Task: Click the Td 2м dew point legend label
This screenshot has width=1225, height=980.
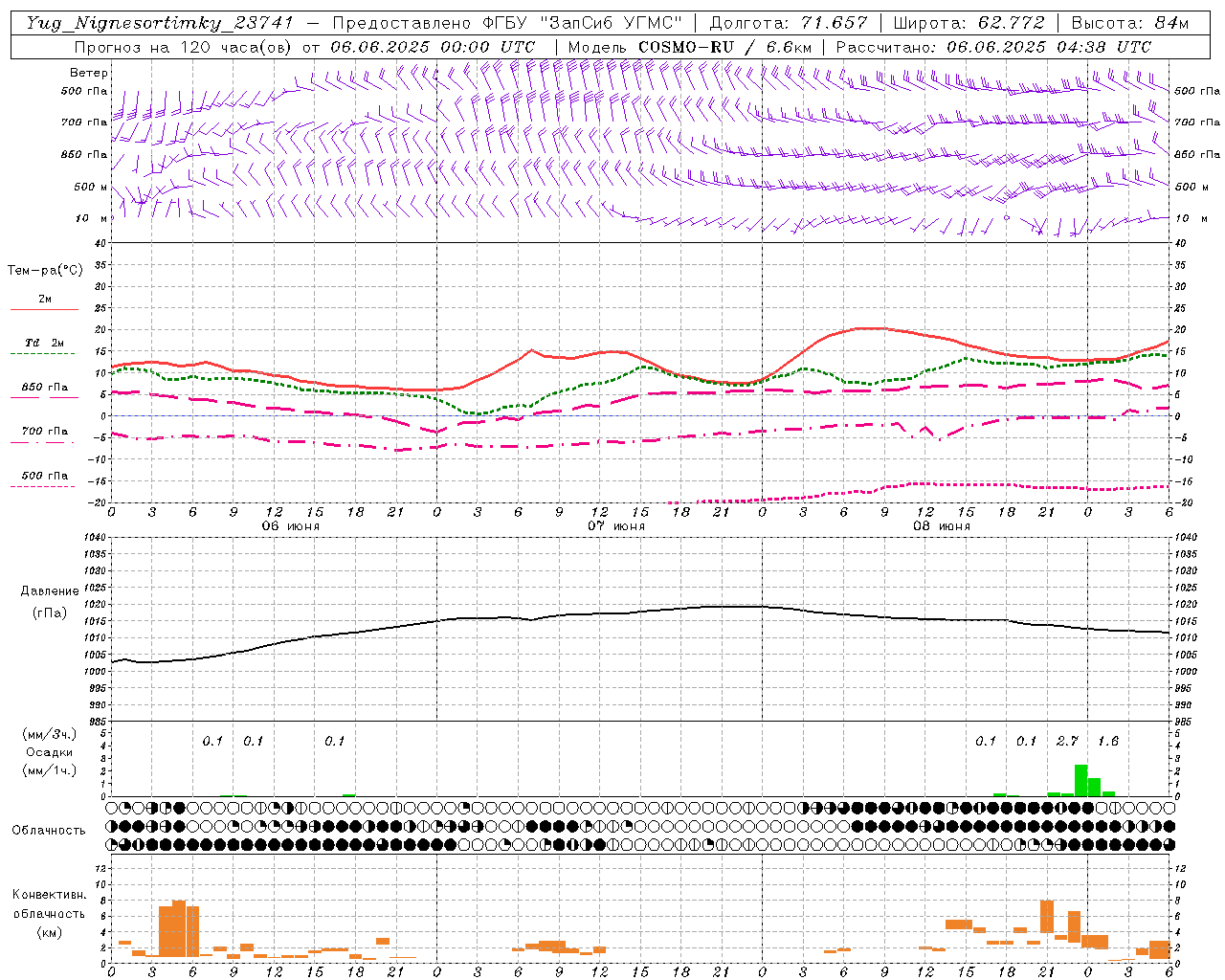Action: tap(45, 343)
